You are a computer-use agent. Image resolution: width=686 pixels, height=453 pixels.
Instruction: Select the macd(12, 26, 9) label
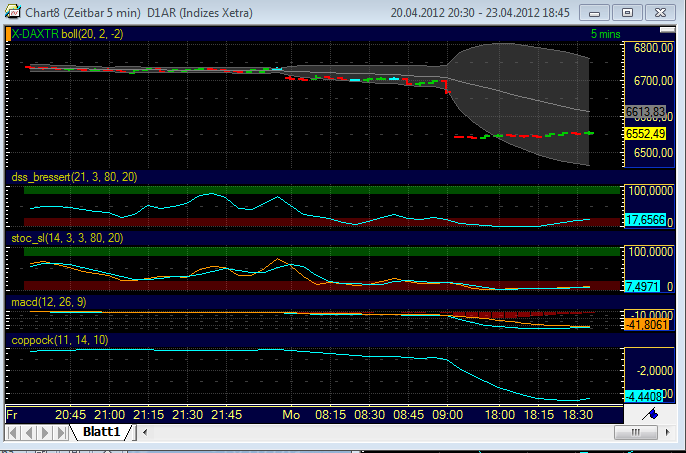[x=49, y=302]
